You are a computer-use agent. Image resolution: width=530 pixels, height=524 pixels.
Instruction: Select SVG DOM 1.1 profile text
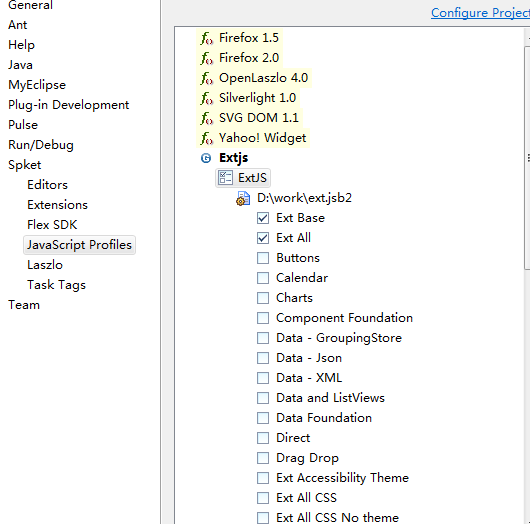click(259, 118)
